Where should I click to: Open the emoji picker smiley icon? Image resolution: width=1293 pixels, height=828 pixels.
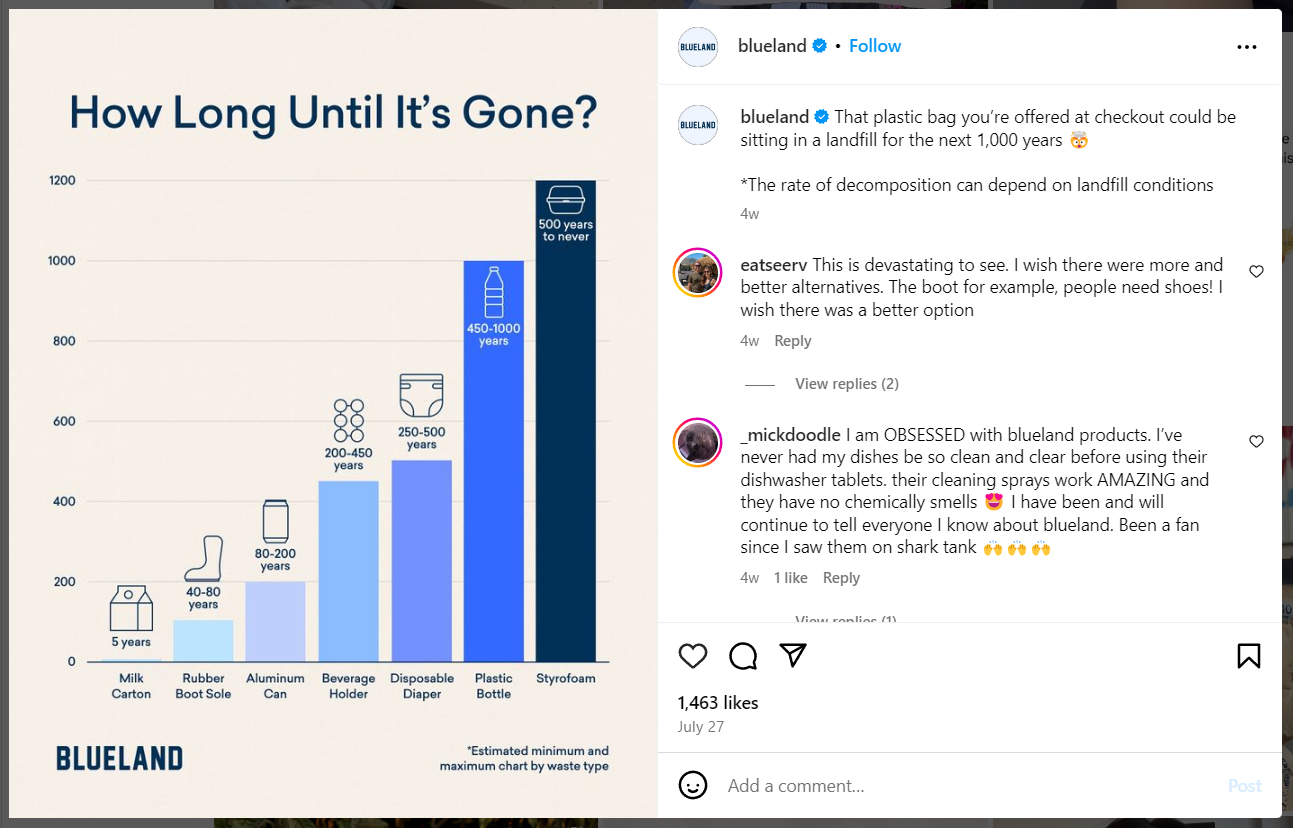point(693,785)
